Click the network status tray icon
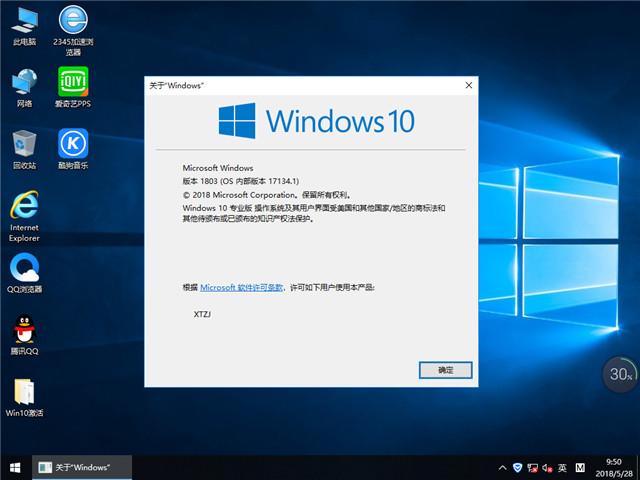The height and width of the screenshot is (480, 640). coord(532,468)
